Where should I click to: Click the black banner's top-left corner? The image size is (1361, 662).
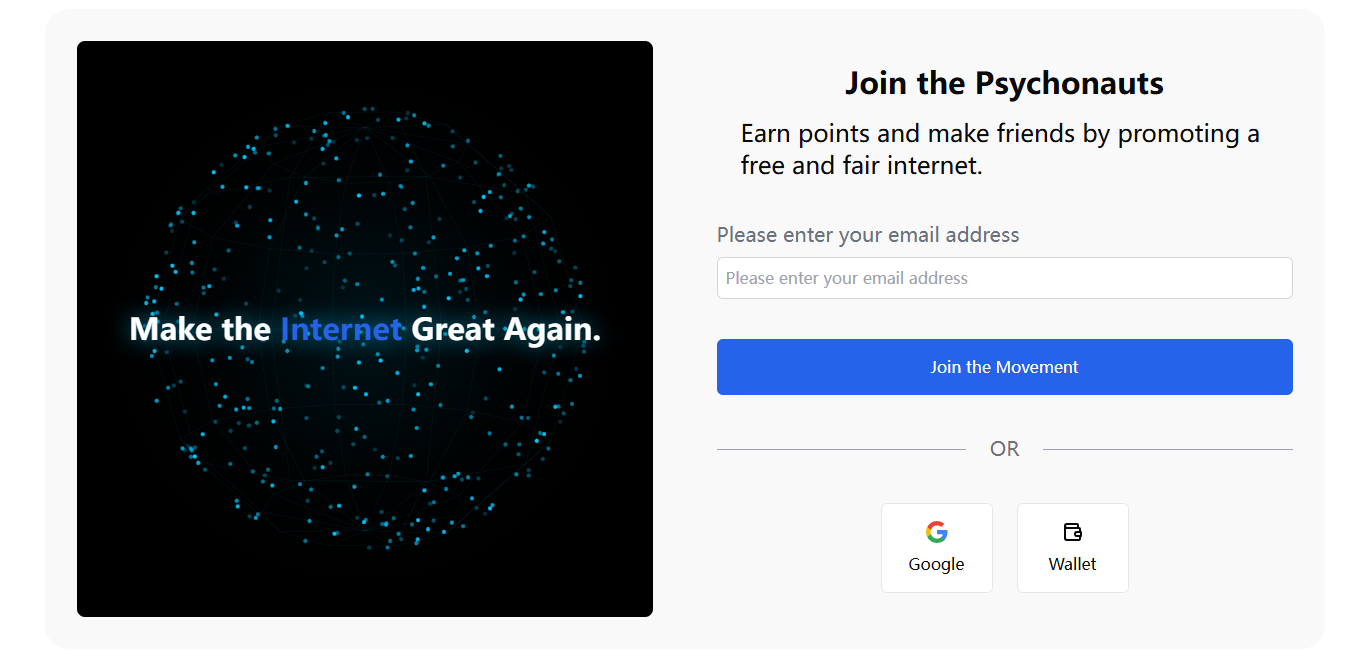[84, 48]
